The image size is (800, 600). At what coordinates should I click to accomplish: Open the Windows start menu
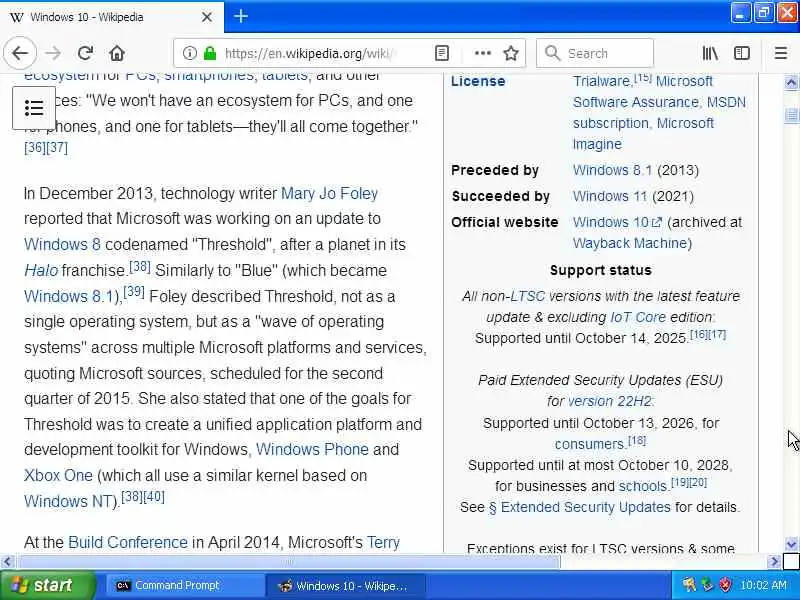coord(47,585)
